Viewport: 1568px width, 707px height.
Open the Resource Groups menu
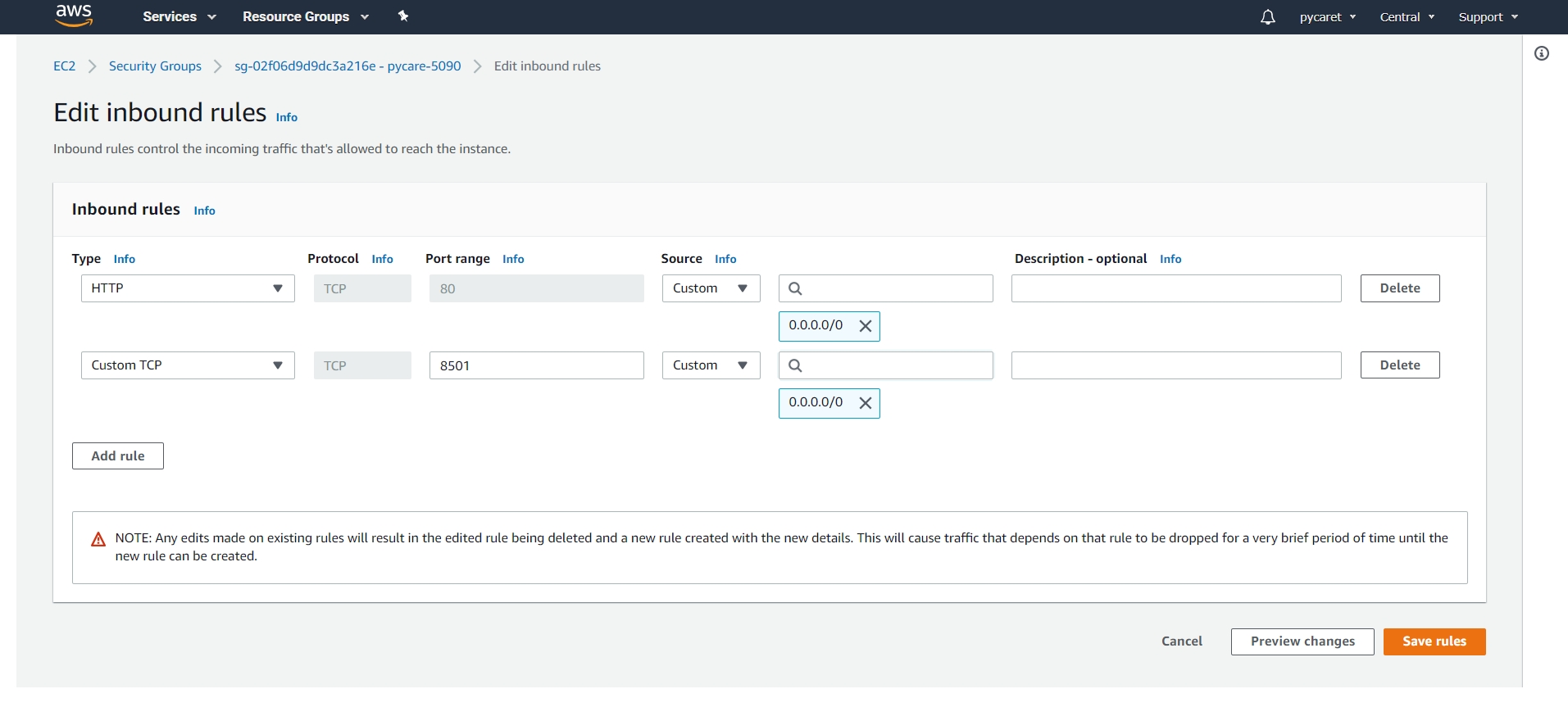click(305, 16)
